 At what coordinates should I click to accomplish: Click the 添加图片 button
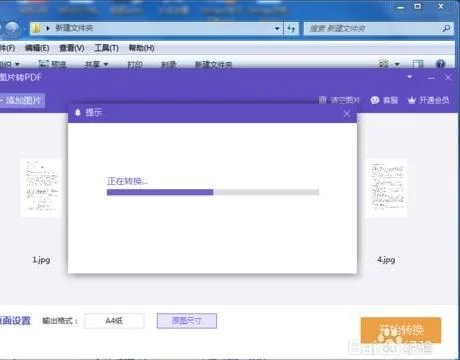(x=22, y=100)
